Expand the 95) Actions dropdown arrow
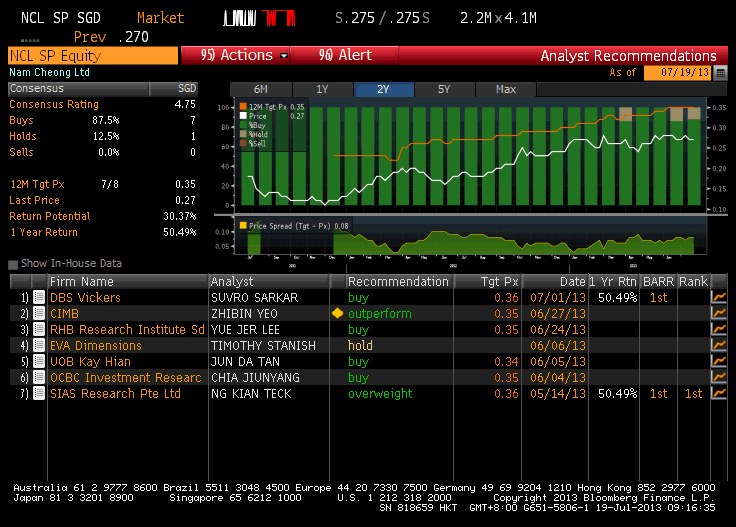This screenshot has height=527, width=736. click(x=284, y=56)
